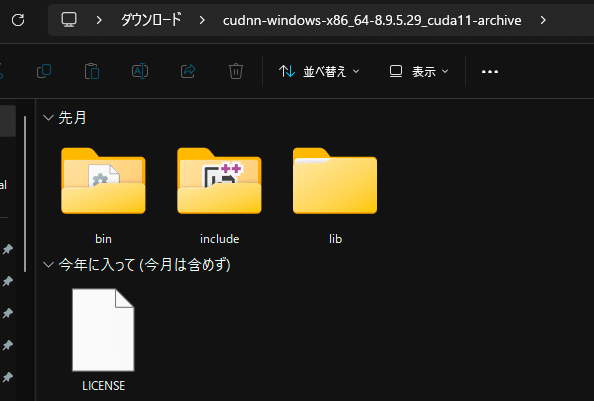Click the Copy toolbar icon
Screen dimensions: 594x401
click(x=44, y=71)
